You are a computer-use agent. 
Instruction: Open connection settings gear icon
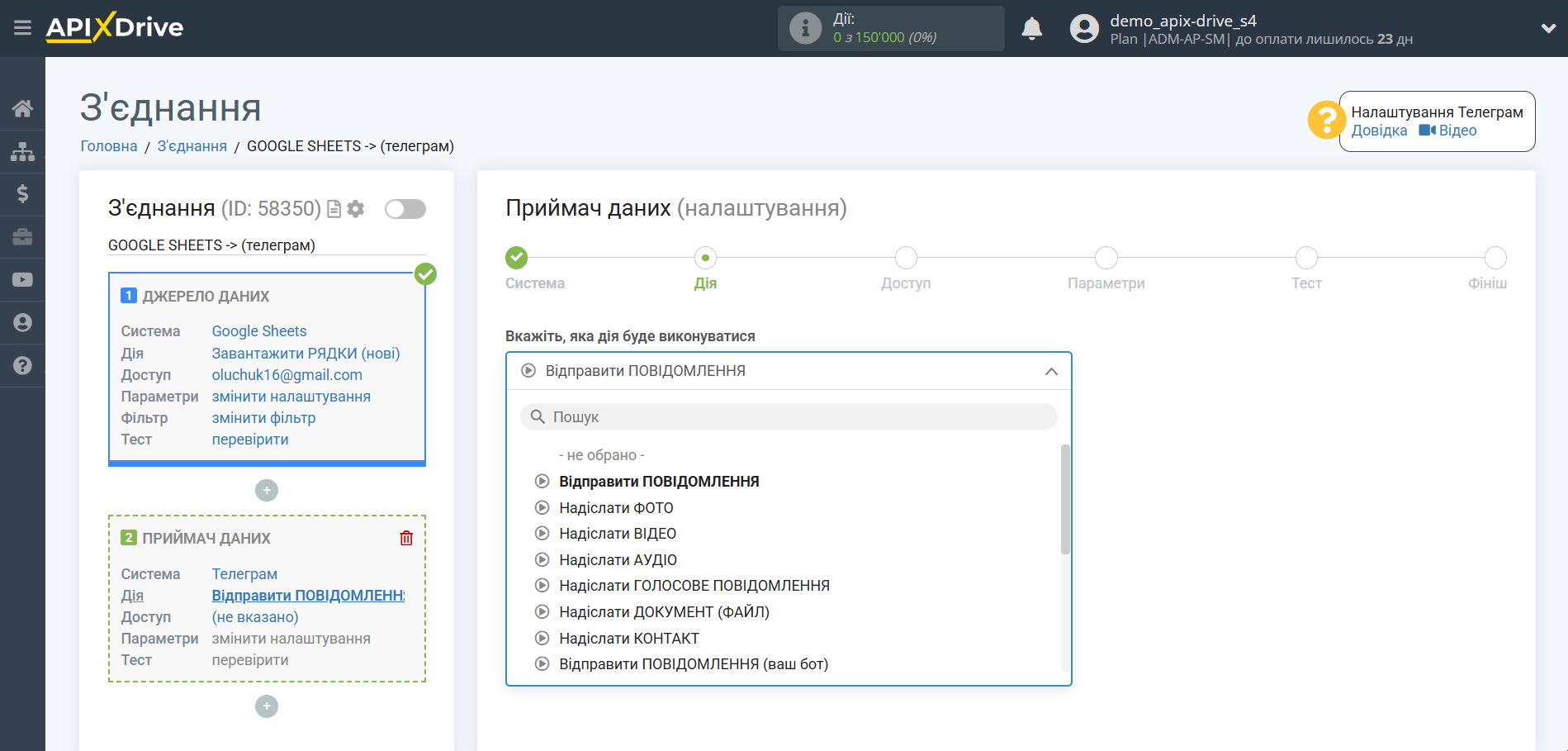coord(356,209)
